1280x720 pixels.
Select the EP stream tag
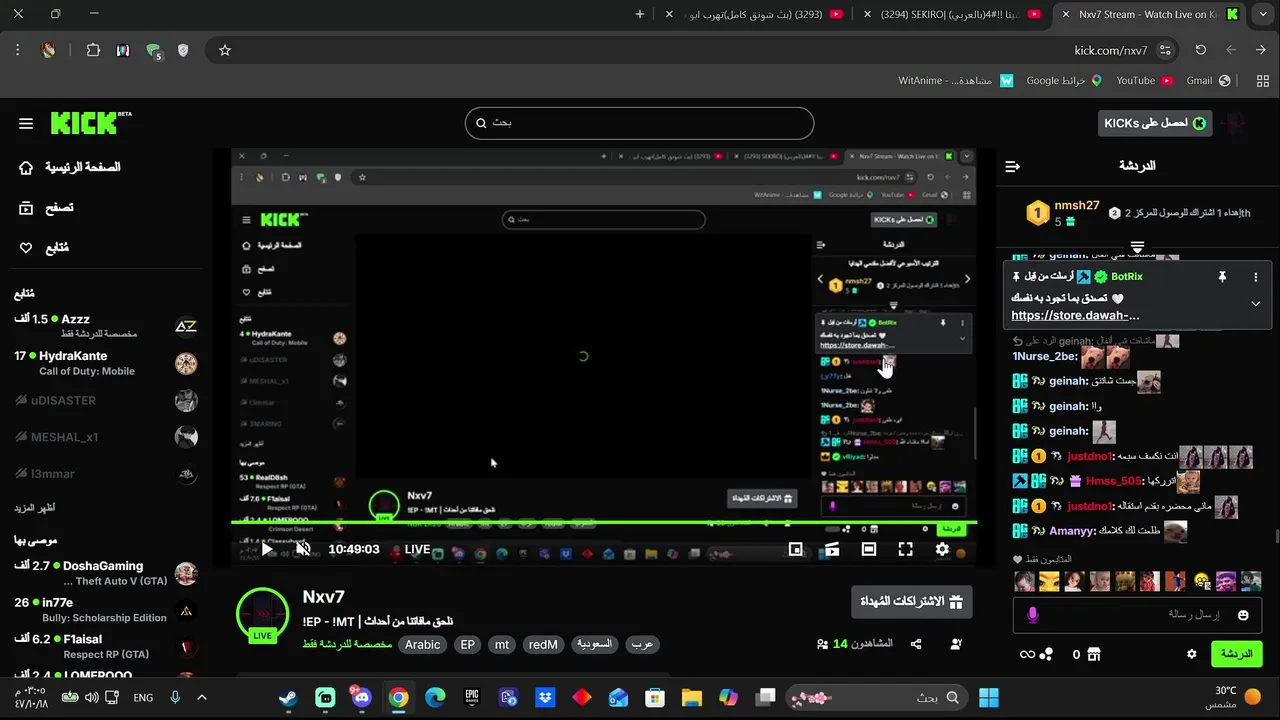tap(467, 645)
